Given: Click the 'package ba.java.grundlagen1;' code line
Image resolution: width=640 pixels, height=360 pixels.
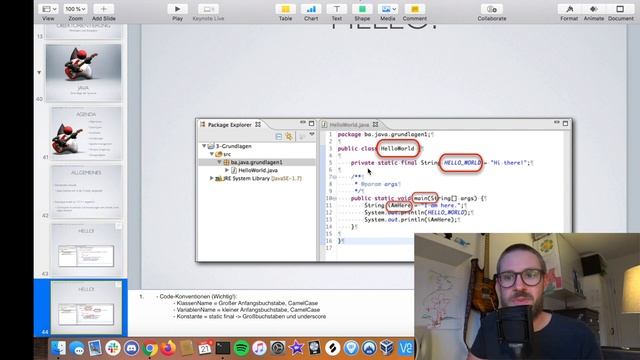Looking at the screenshot, I should pyautogui.click(x=385, y=134).
